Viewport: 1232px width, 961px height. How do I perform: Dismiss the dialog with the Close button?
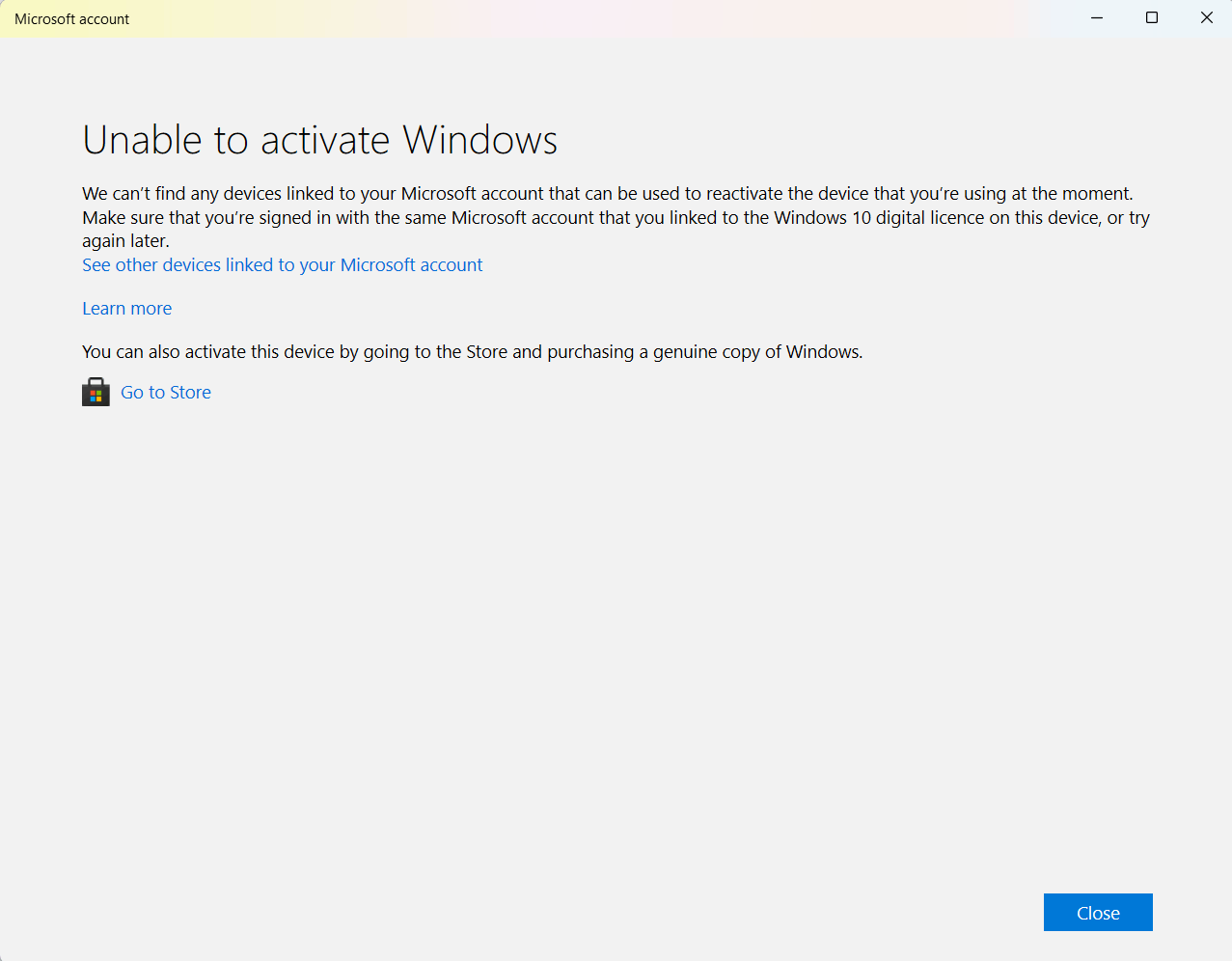pos(1097,912)
